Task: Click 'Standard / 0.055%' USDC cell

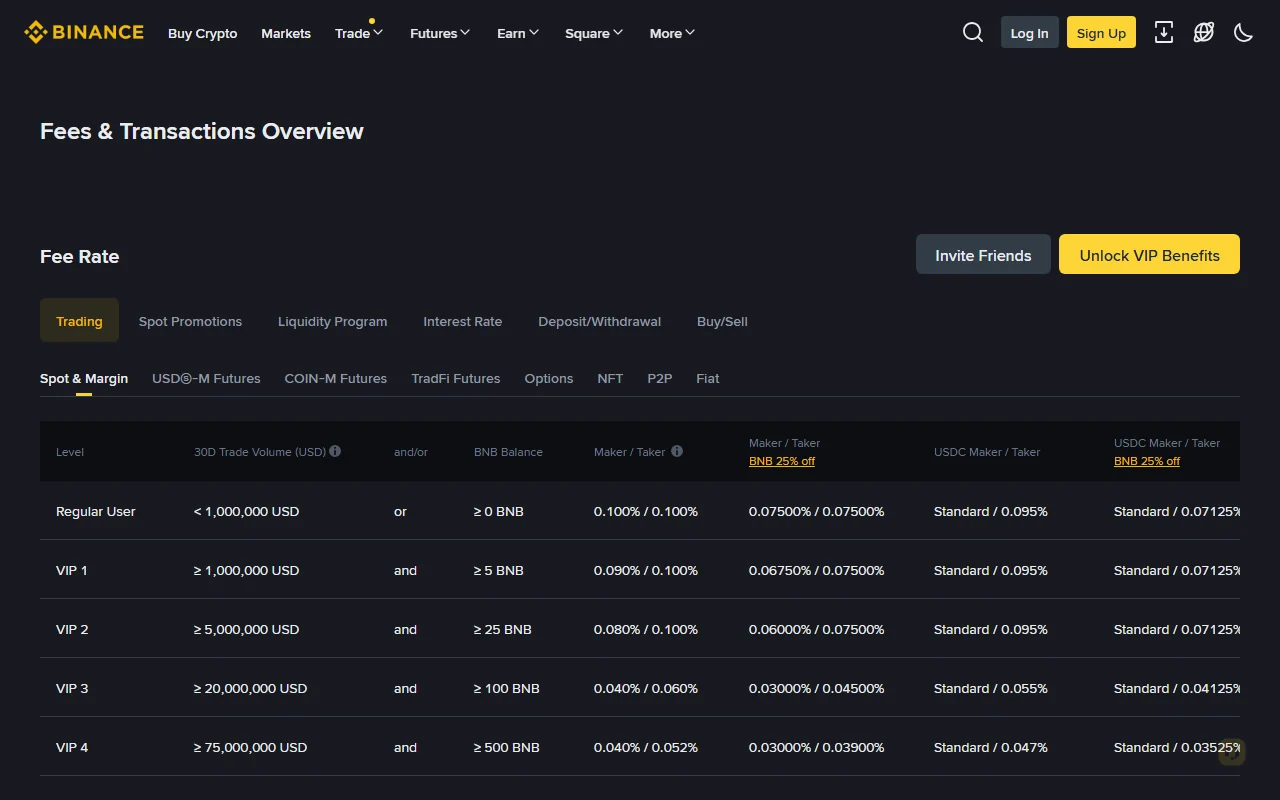Action: click(x=991, y=688)
